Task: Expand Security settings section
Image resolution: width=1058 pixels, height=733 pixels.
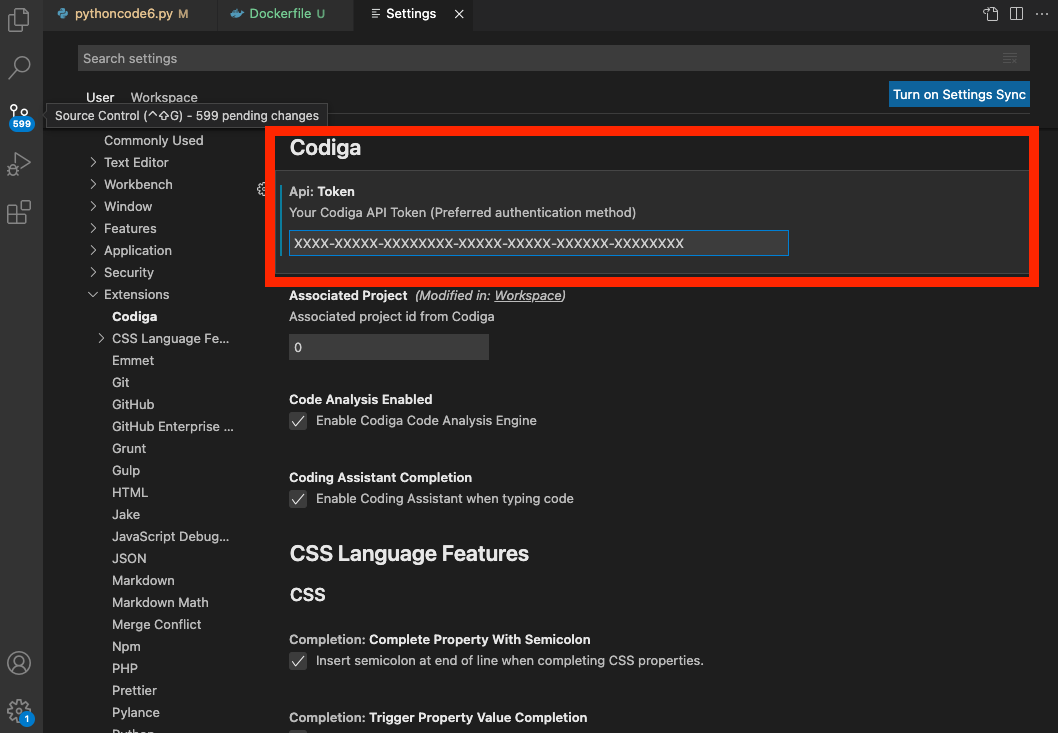Action: (x=93, y=272)
